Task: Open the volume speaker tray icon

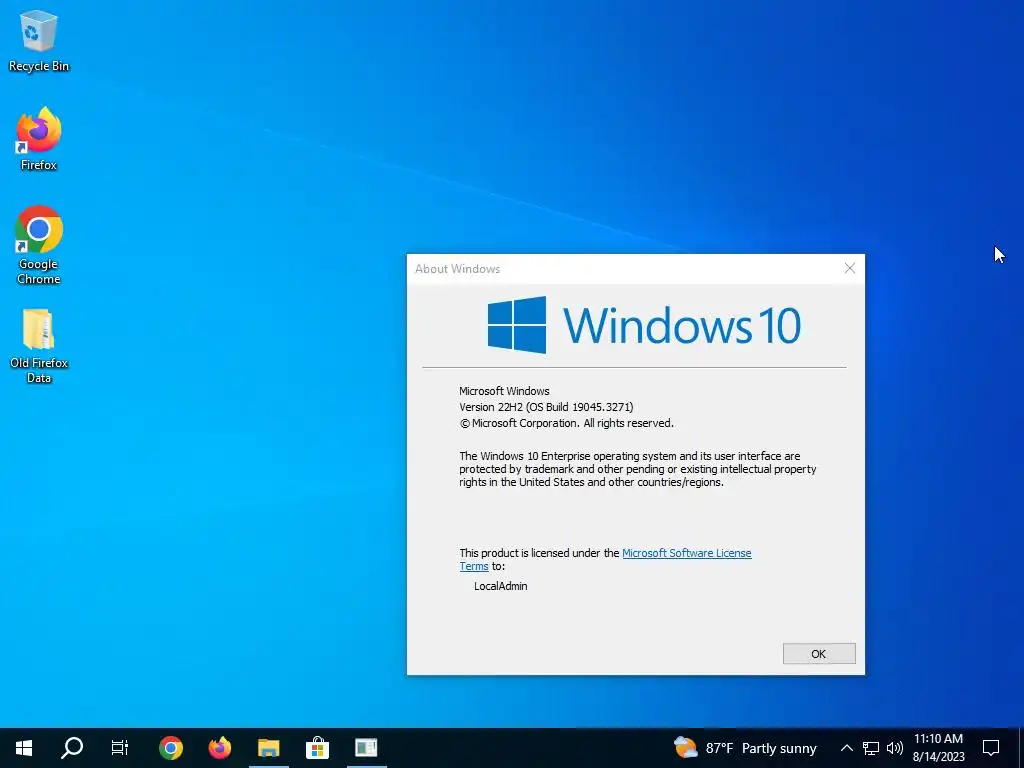Action: tap(895, 748)
